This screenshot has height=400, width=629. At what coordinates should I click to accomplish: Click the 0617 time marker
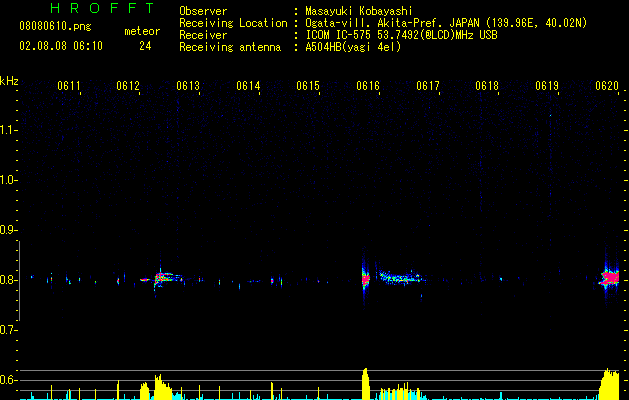tap(428, 86)
